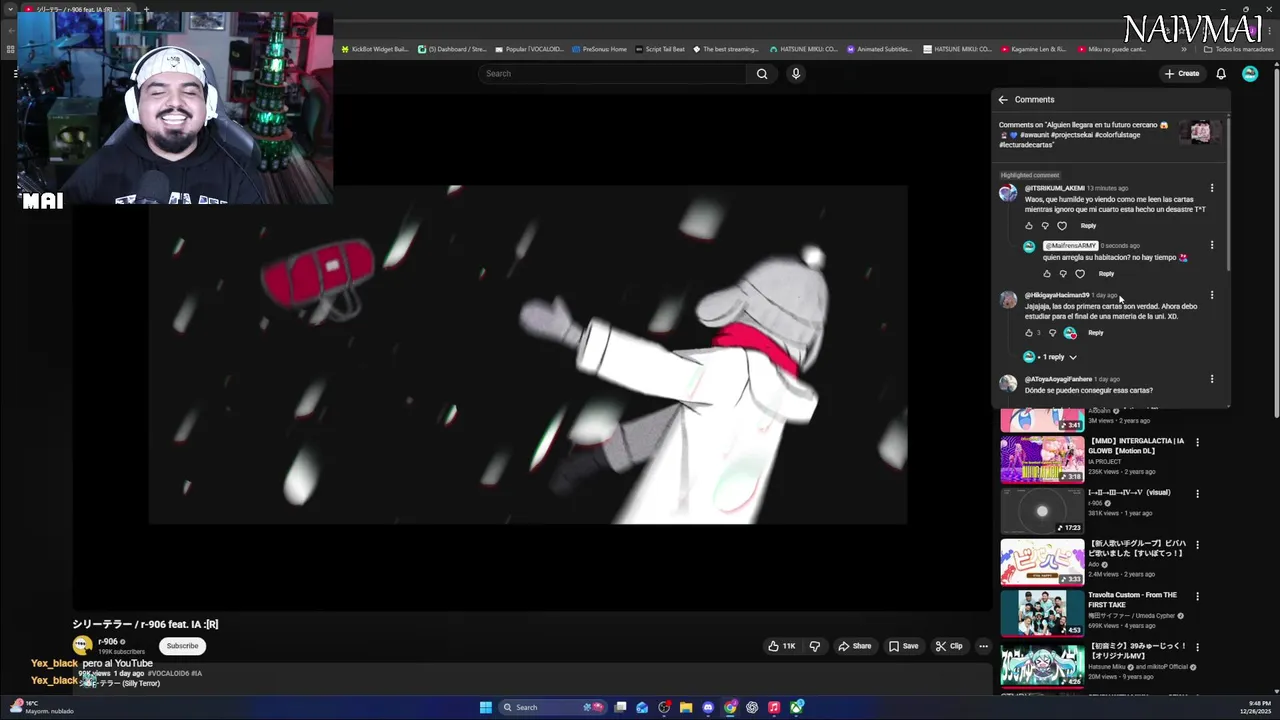
Task: Open the music app taskbar icon
Action: pos(774,707)
